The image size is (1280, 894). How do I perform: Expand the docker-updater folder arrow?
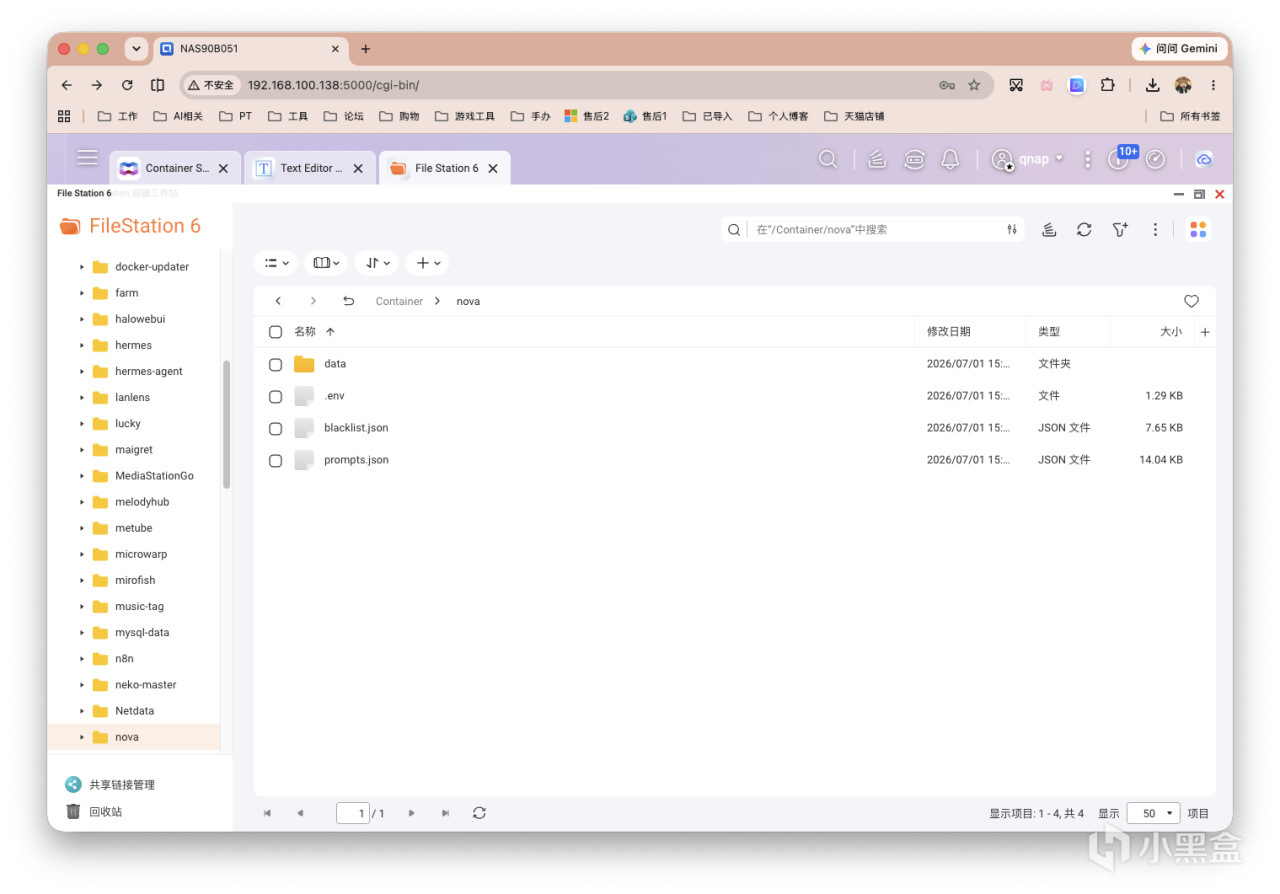tap(82, 267)
